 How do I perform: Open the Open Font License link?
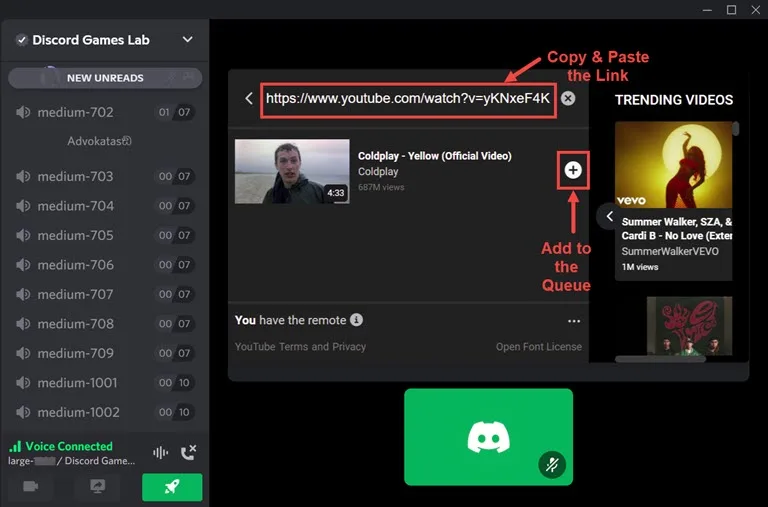(x=539, y=347)
